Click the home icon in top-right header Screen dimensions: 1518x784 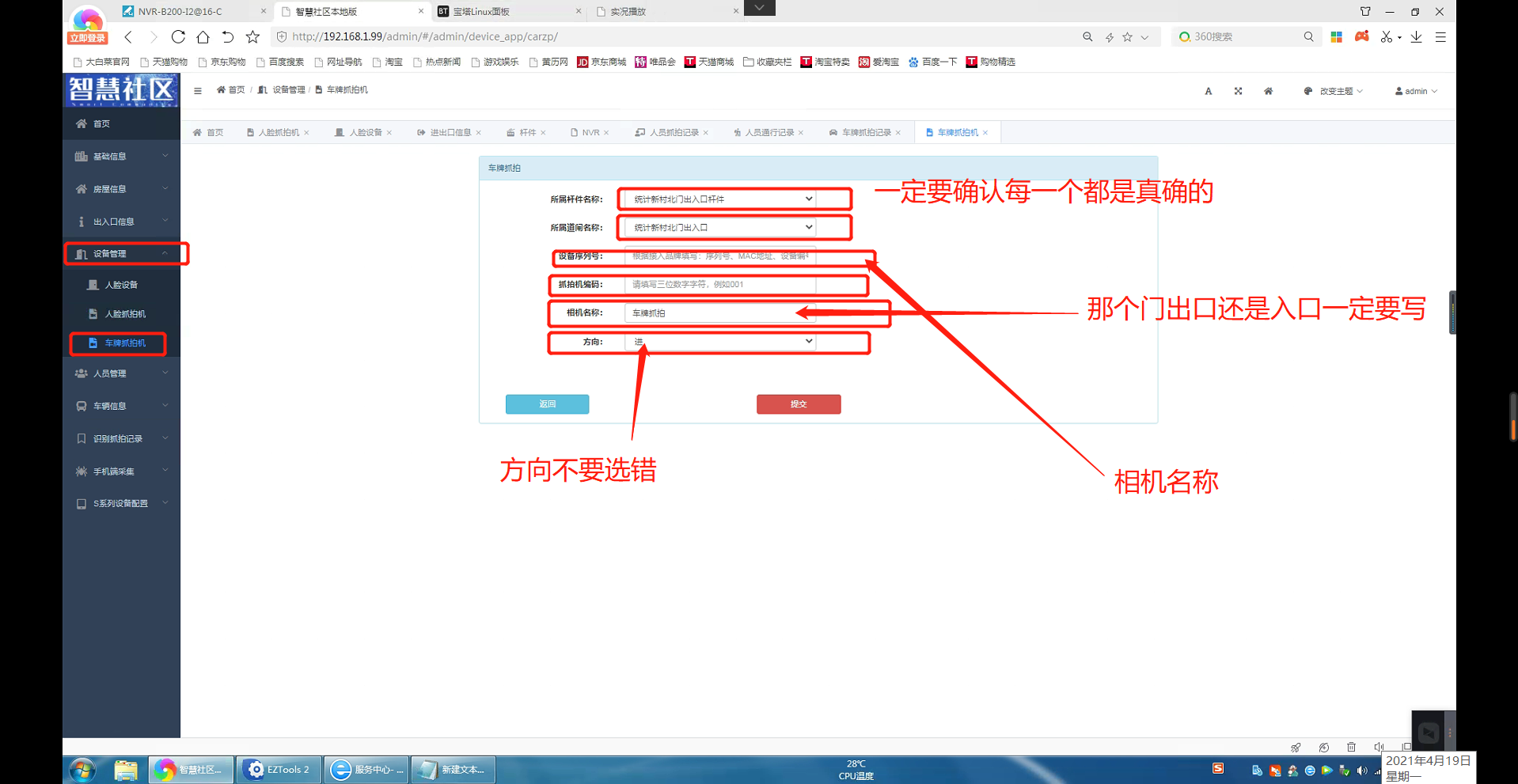(1268, 91)
